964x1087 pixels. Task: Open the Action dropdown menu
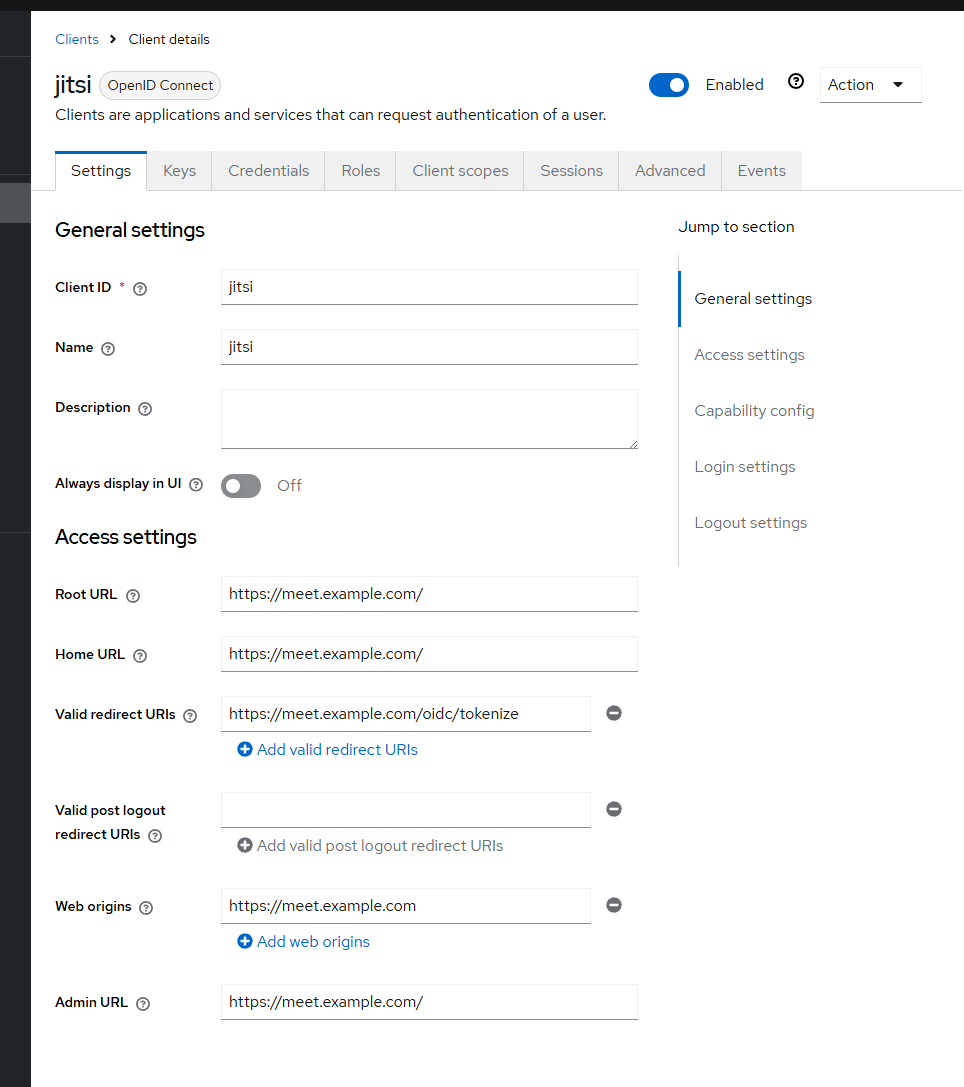870,85
